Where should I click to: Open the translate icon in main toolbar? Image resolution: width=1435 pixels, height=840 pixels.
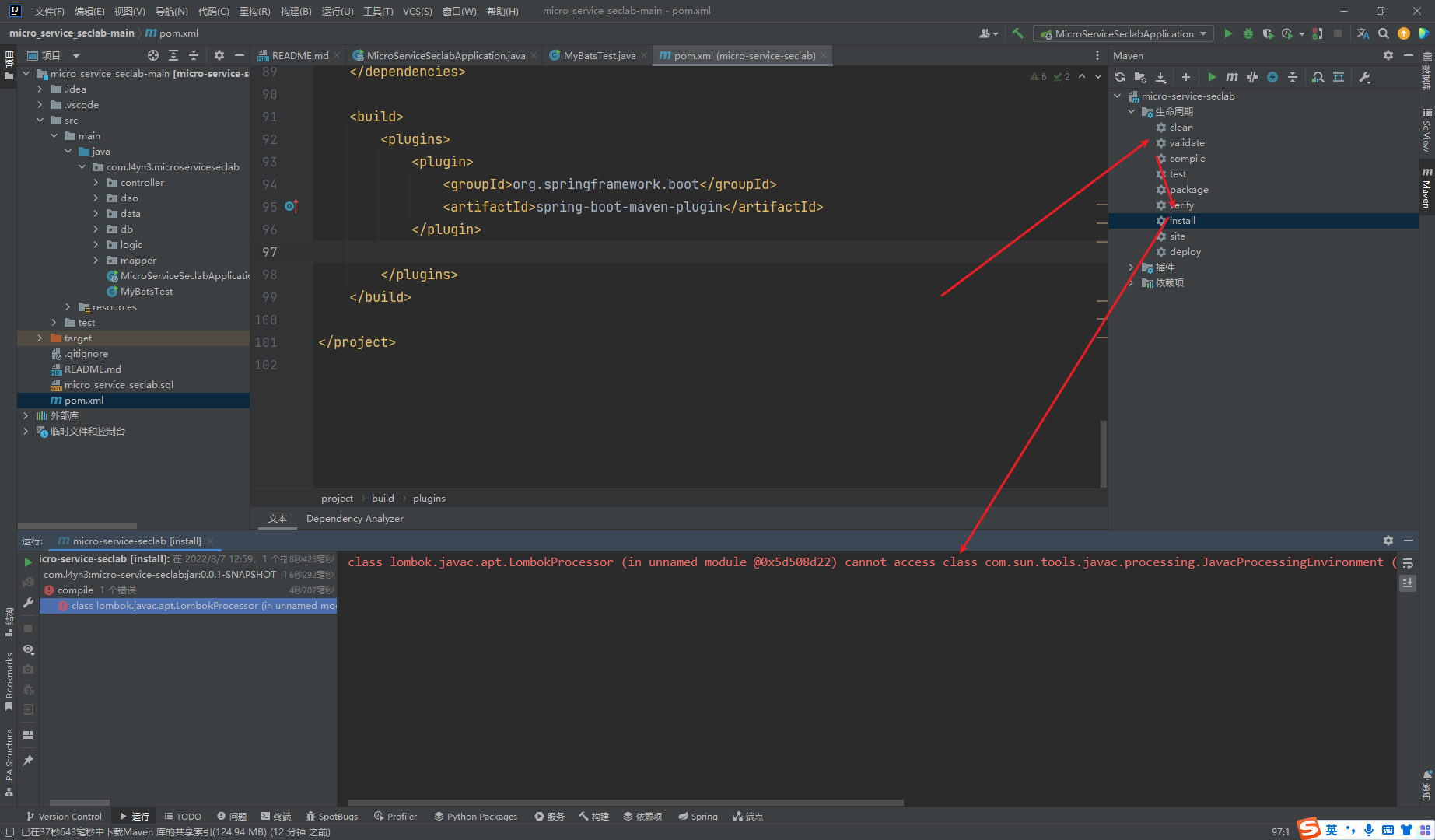point(1363,33)
